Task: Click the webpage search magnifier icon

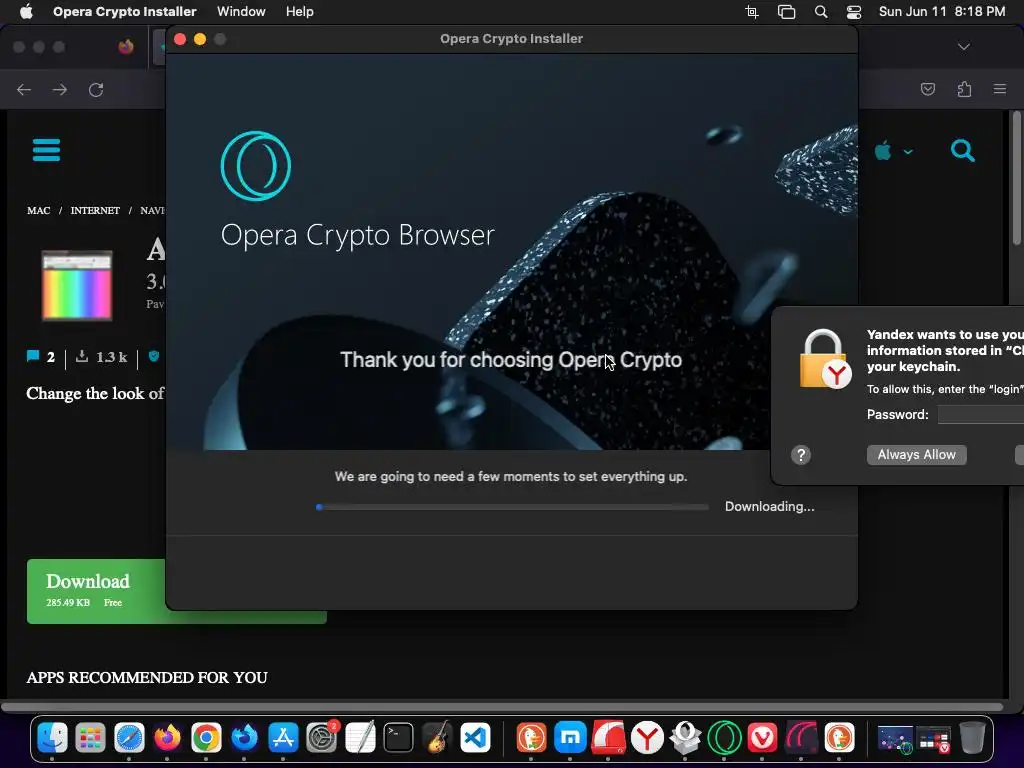Action: 963,151
